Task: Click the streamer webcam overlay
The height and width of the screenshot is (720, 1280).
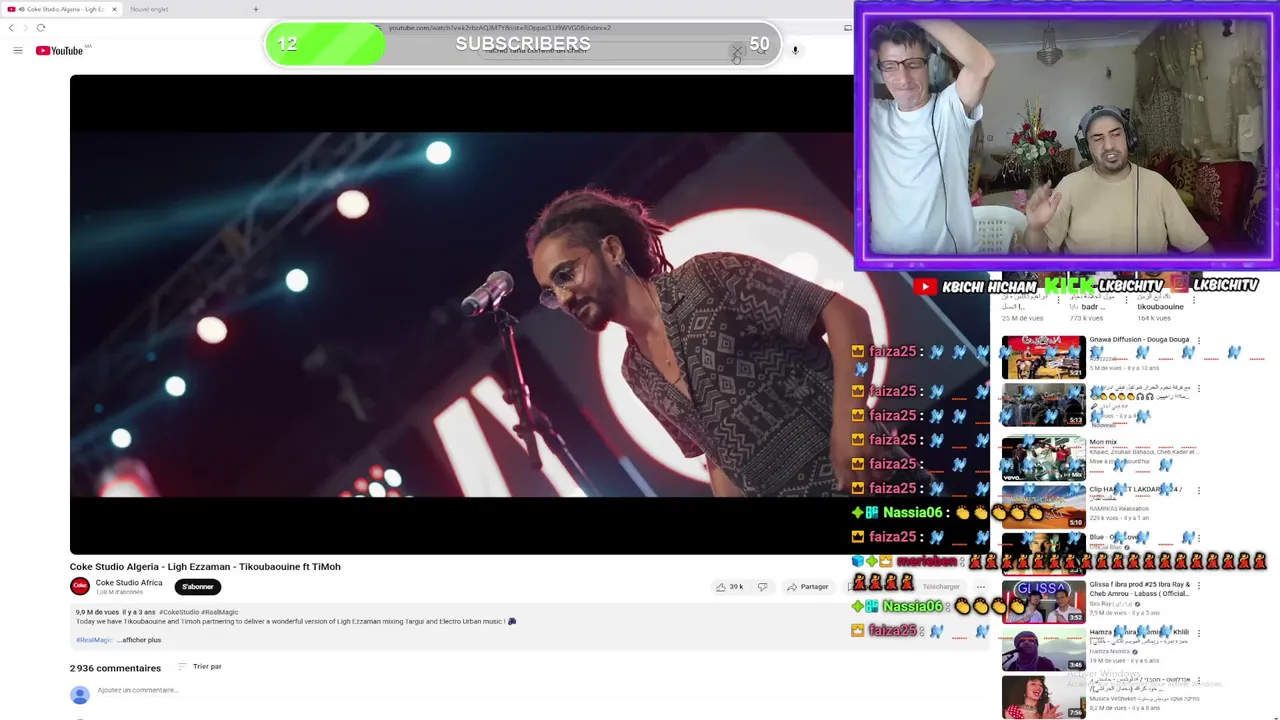Action: (1067, 136)
